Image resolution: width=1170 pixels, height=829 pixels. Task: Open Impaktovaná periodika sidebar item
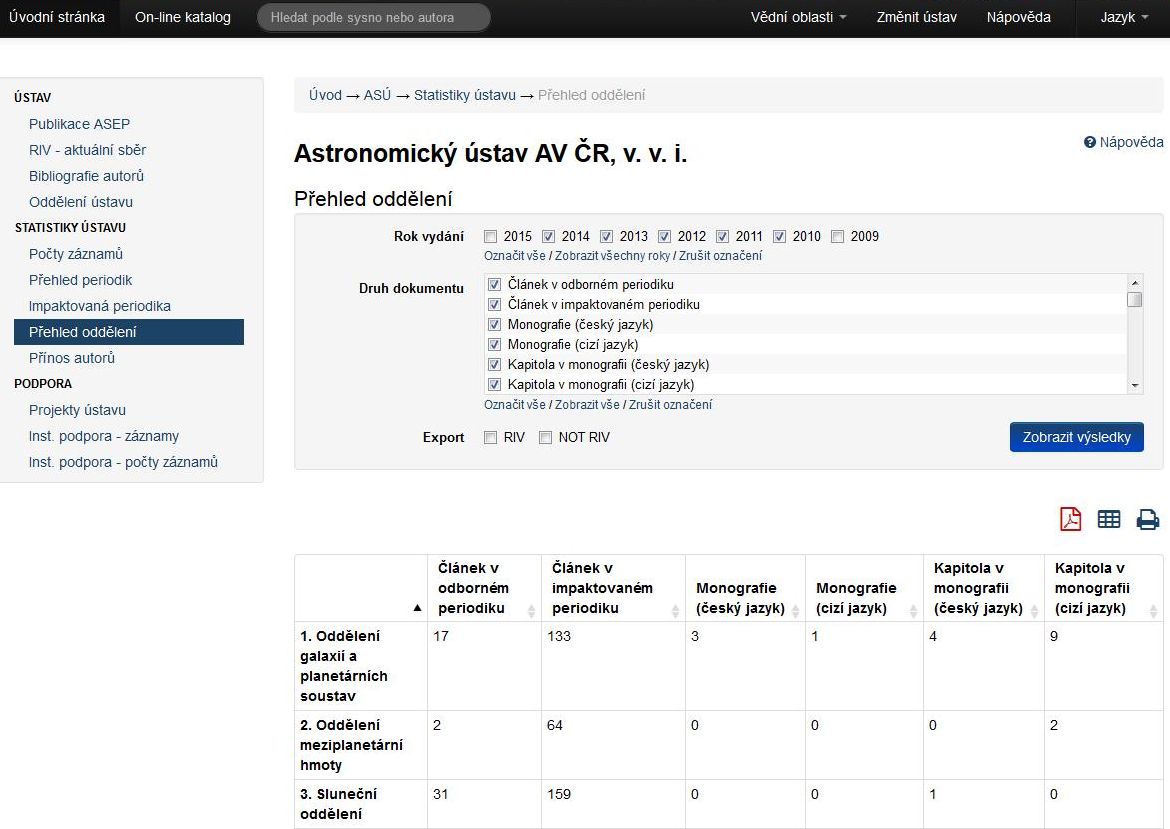point(99,307)
